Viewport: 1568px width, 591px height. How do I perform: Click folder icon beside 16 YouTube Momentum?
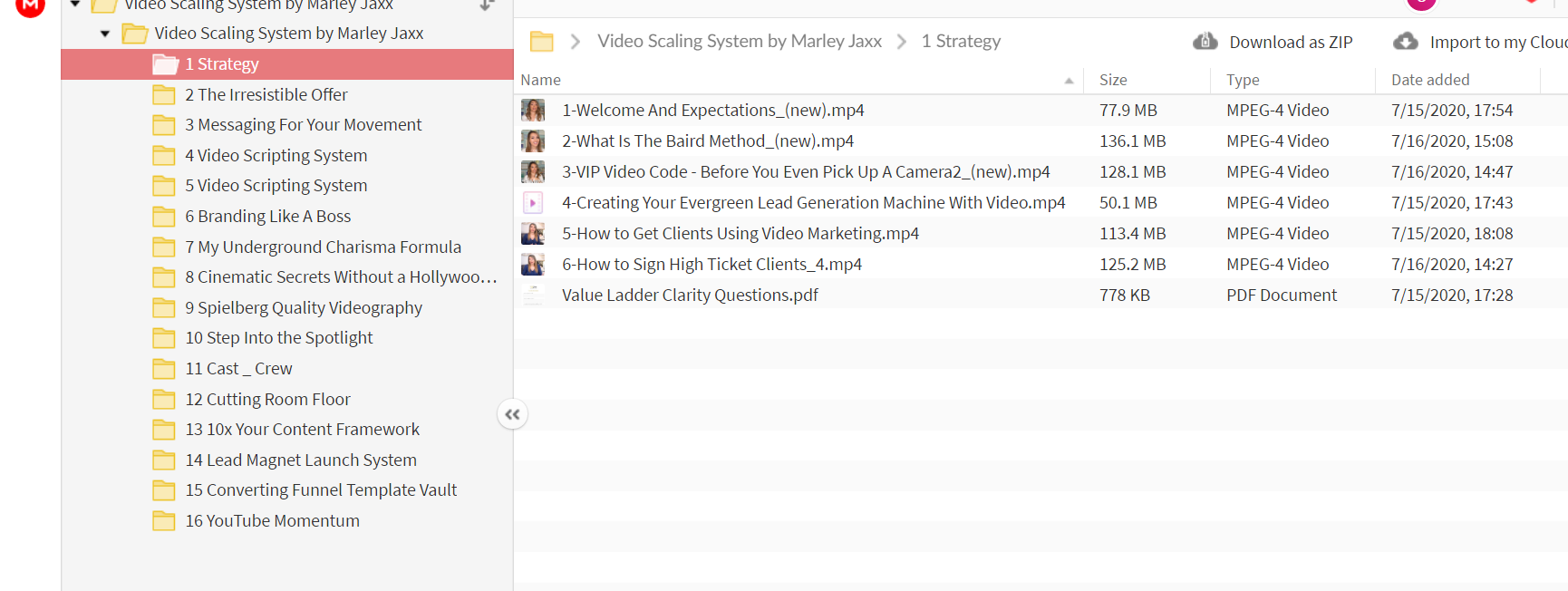click(x=164, y=521)
